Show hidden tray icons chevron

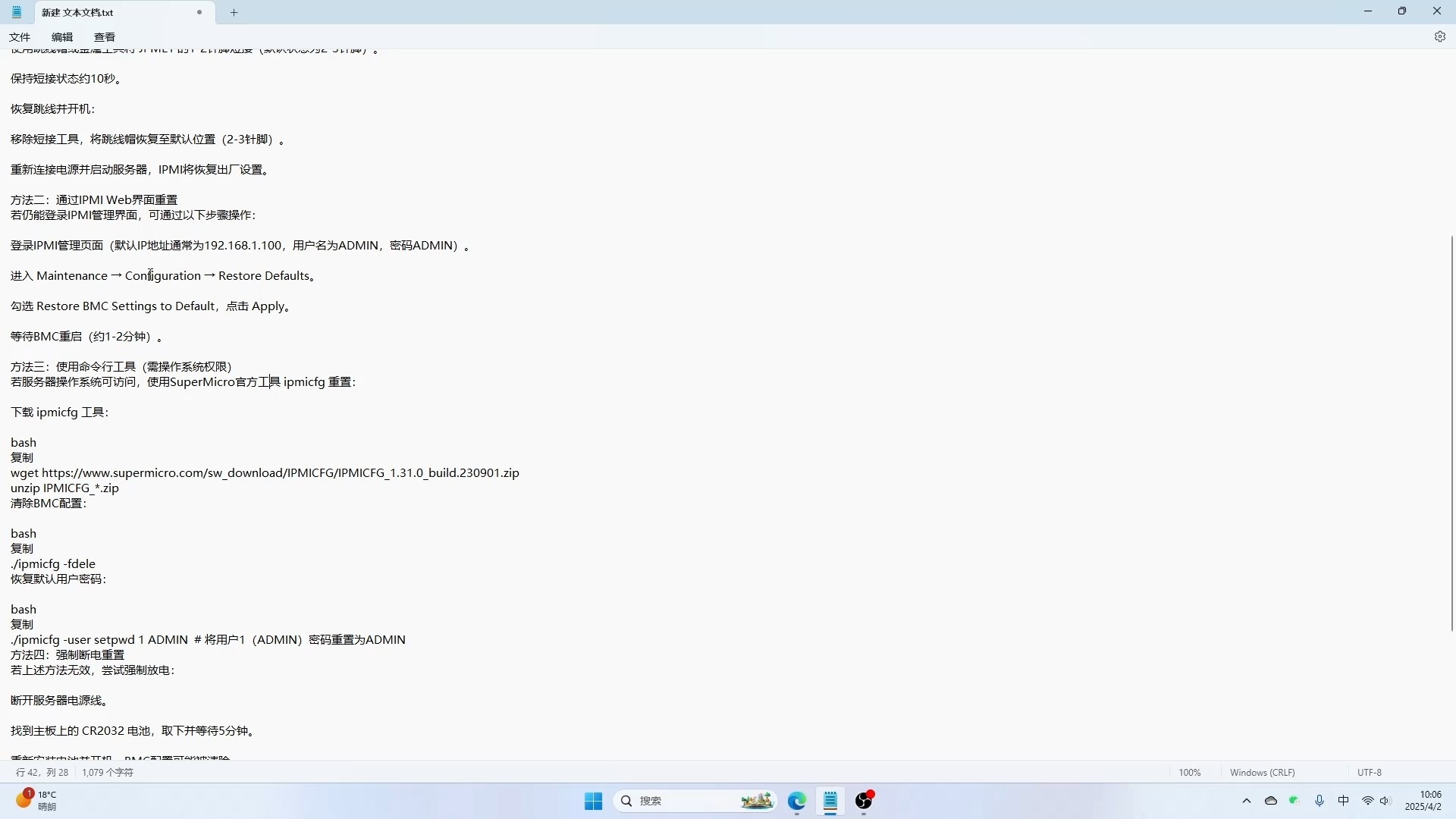click(x=1247, y=801)
